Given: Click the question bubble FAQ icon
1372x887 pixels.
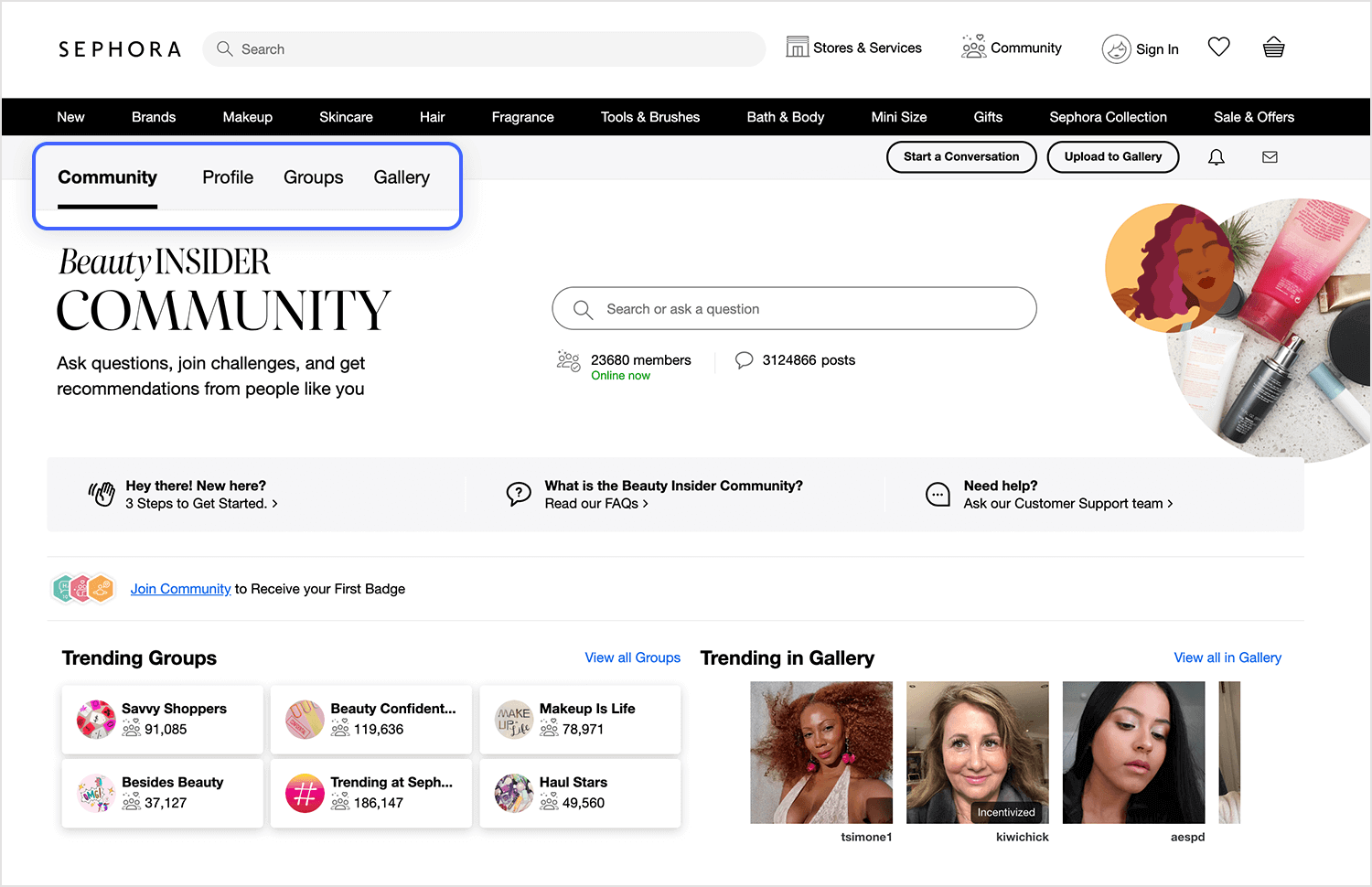Looking at the screenshot, I should point(519,494).
